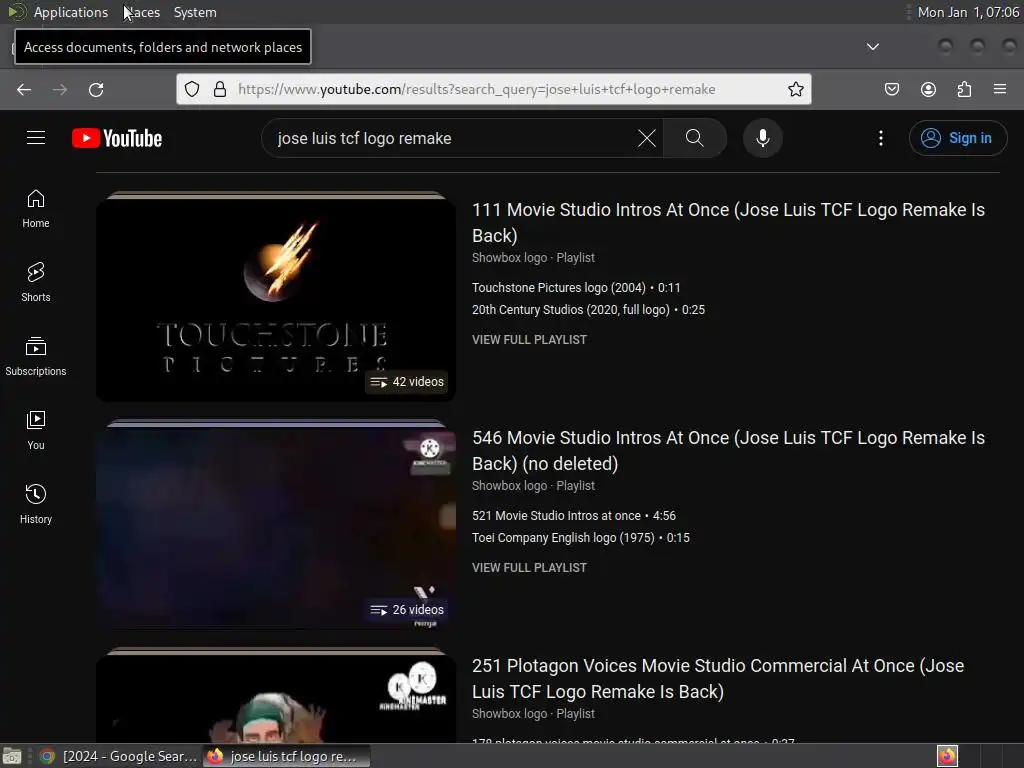Expand the list all tabs chevron
Viewport: 1024px width, 768px height.
tap(872, 46)
